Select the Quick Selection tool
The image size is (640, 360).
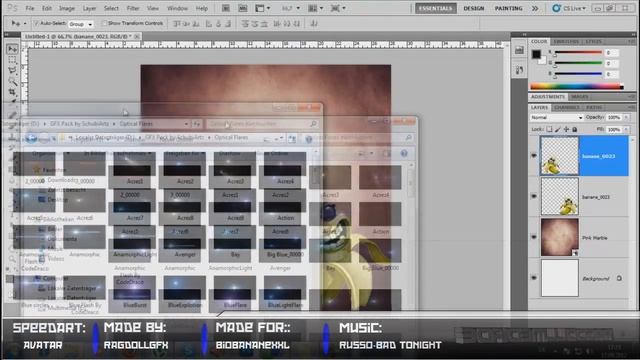click(x=12, y=81)
